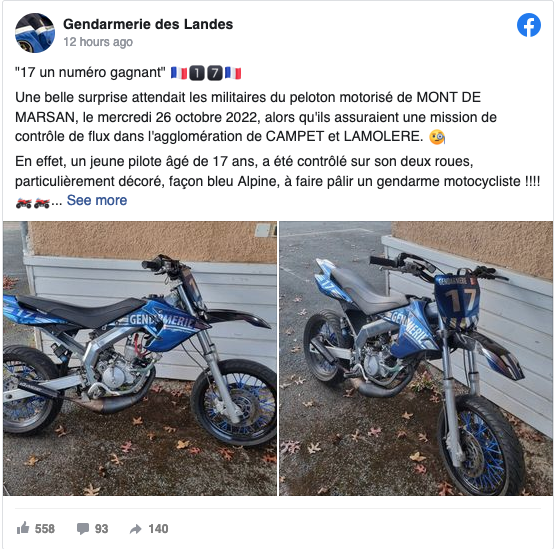Viewport: 557px width, 549px height.
Task: Click the keycap 7 emoji
Action: coord(215,73)
